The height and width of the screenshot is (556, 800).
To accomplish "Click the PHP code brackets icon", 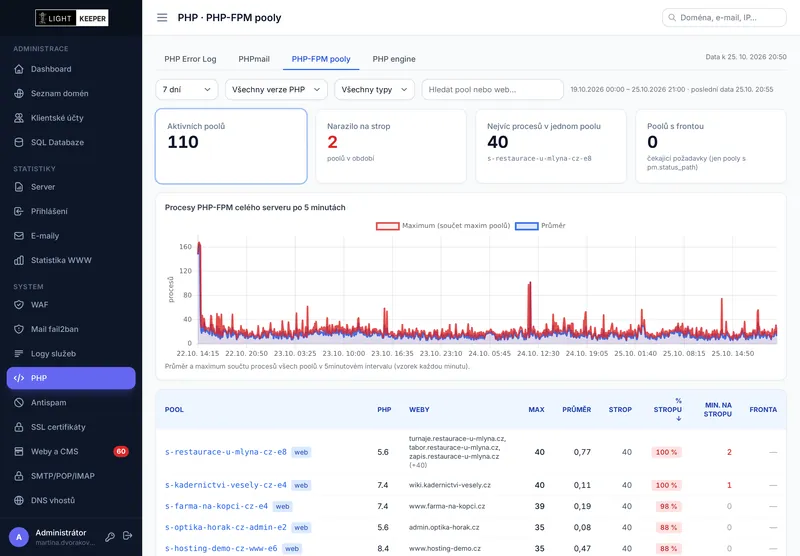I will pos(19,378).
